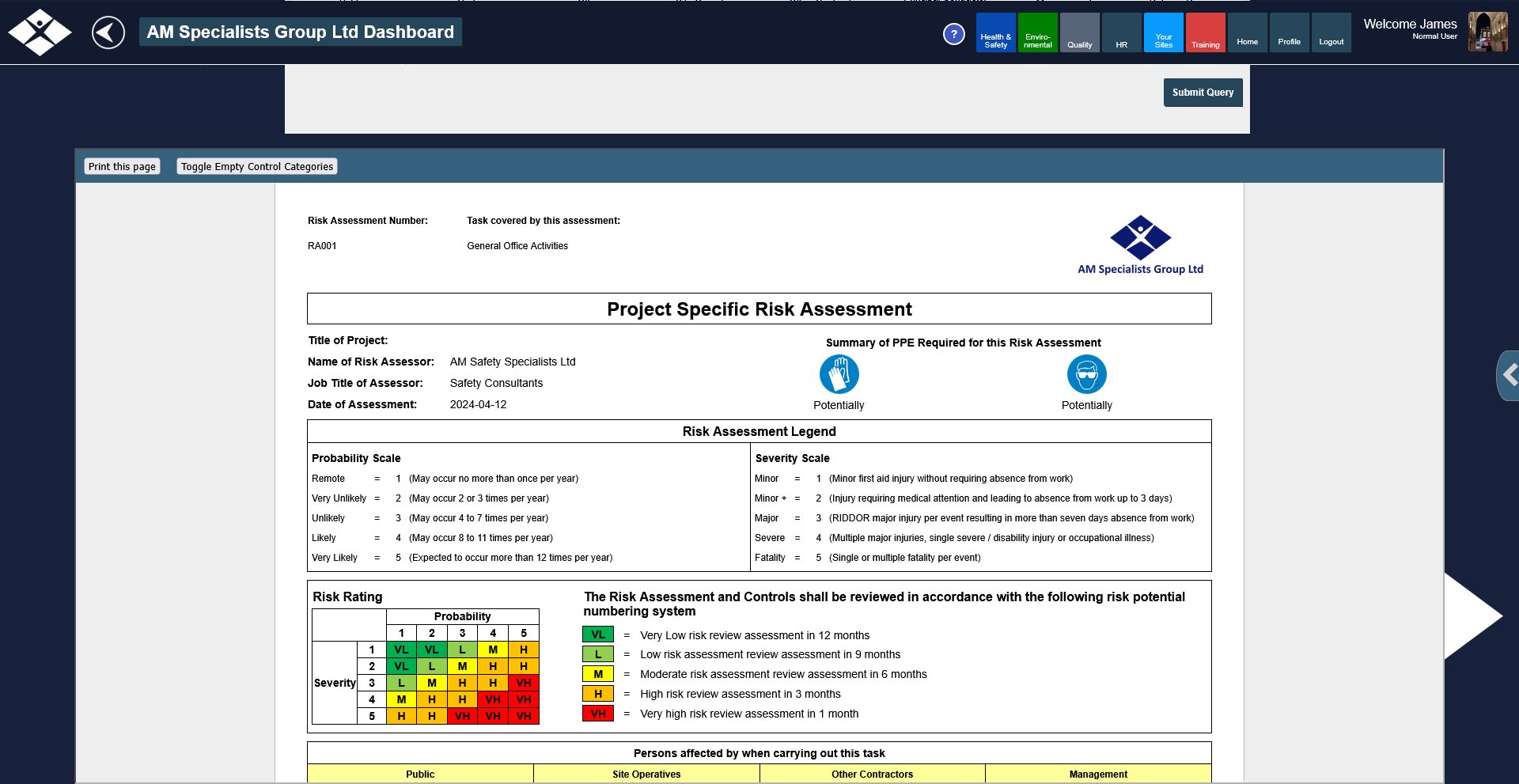Open the Your Sites tile
Image resolution: width=1519 pixels, height=784 pixels.
pos(1164,32)
